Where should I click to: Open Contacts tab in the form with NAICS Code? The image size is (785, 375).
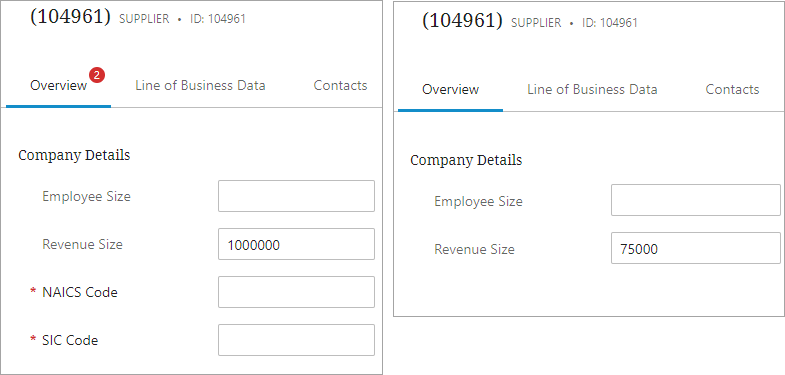coord(340,86)
